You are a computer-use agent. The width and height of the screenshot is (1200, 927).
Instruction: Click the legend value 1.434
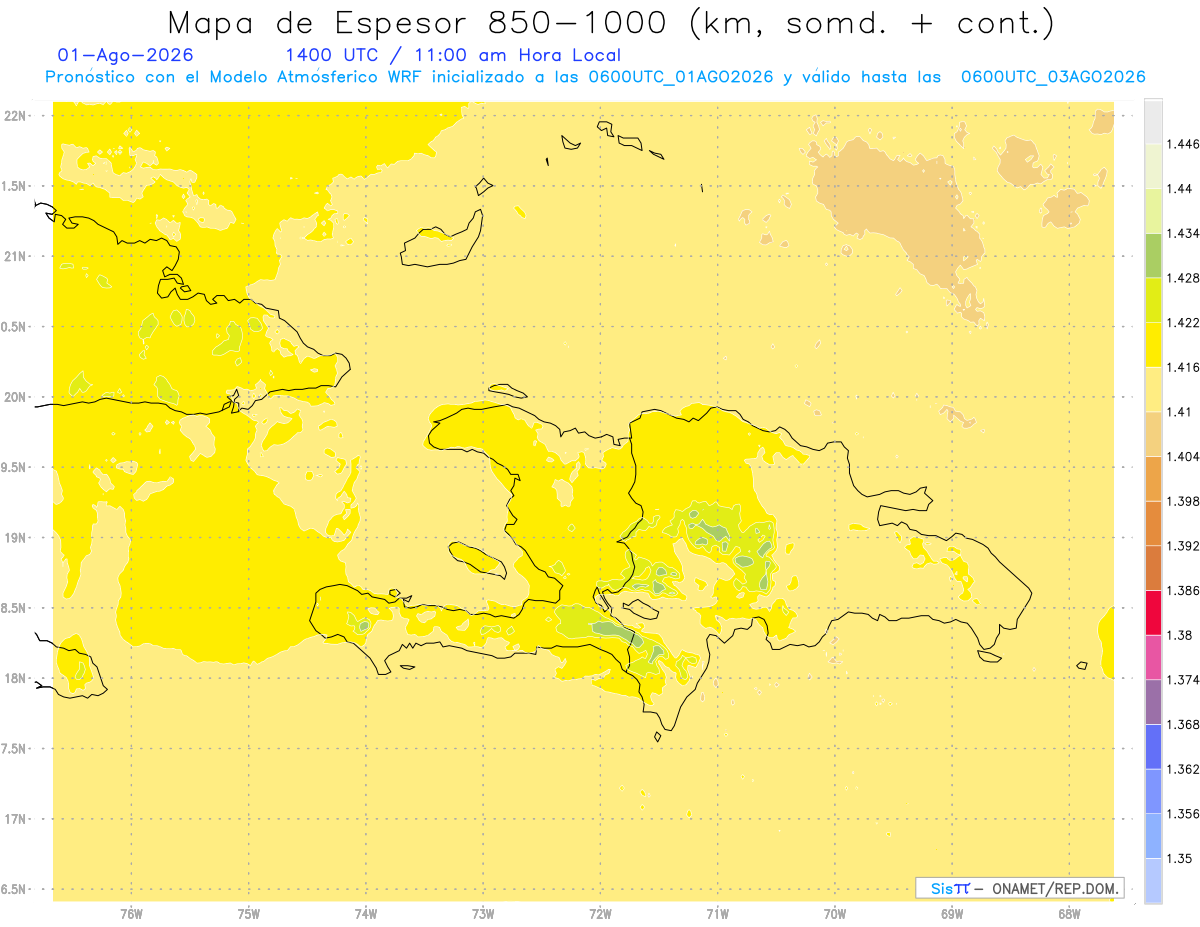tap(1184, 233)
